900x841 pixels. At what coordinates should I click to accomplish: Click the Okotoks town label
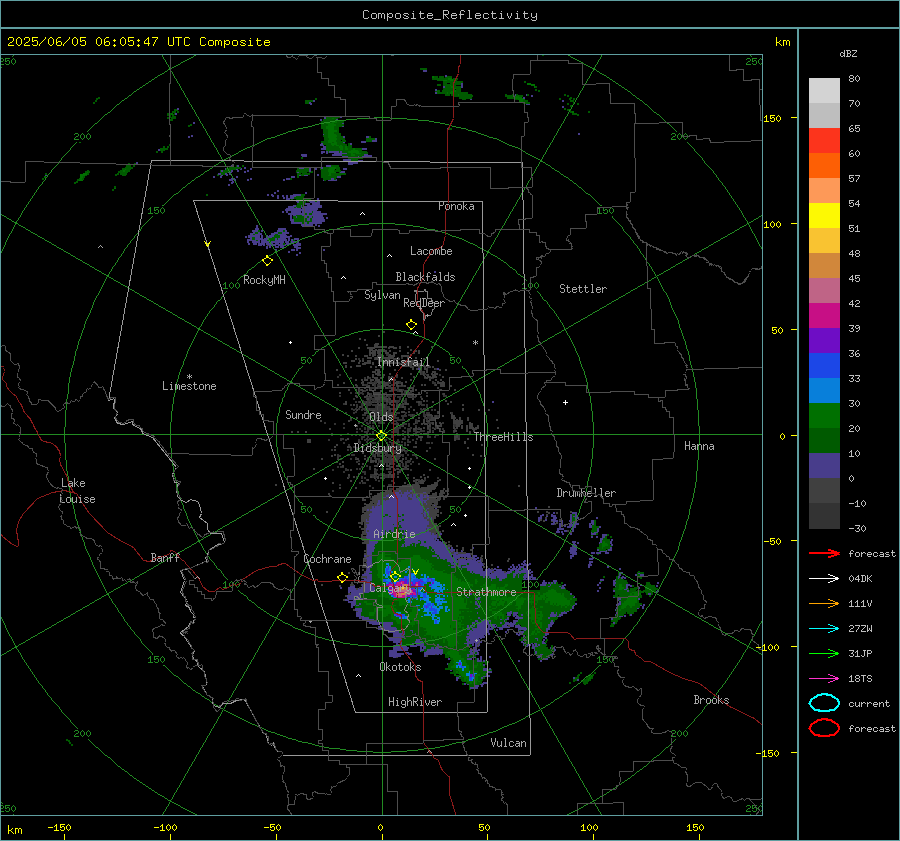pyautogui.click(x=400, y=667)
